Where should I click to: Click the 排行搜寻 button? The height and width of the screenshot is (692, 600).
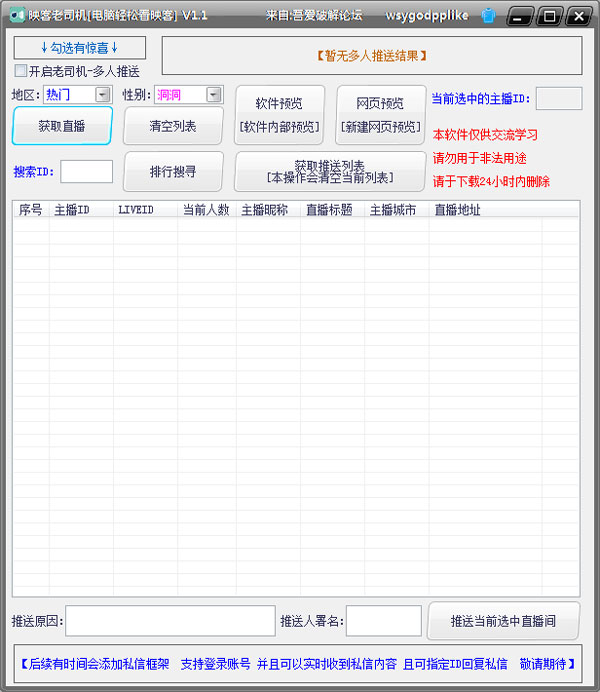pos(173,172)
